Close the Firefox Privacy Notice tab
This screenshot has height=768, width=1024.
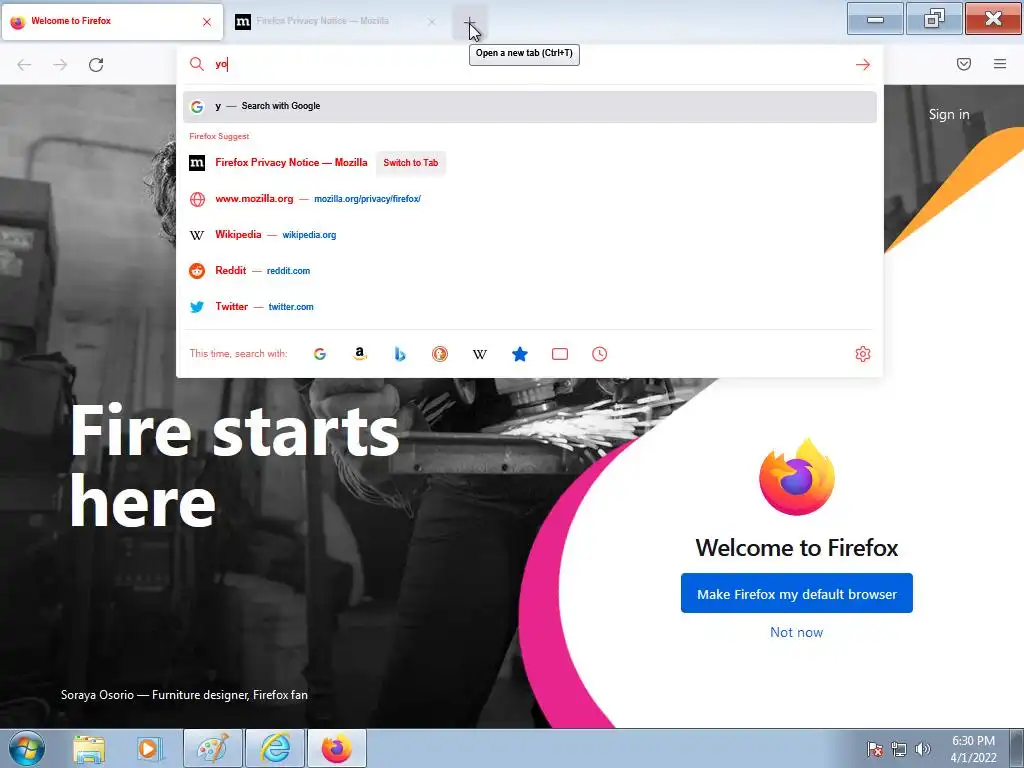432,22
